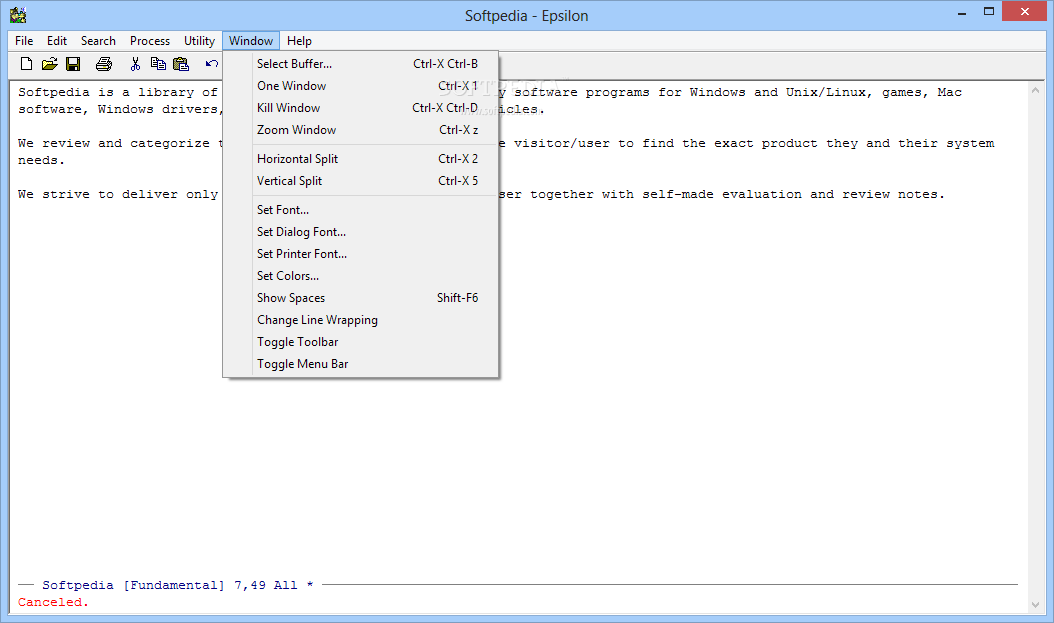Image resolution: width=1054 pixels, height=623 pixels.
Task: Click the Save floppy disk icon
Action: (73, 64)
